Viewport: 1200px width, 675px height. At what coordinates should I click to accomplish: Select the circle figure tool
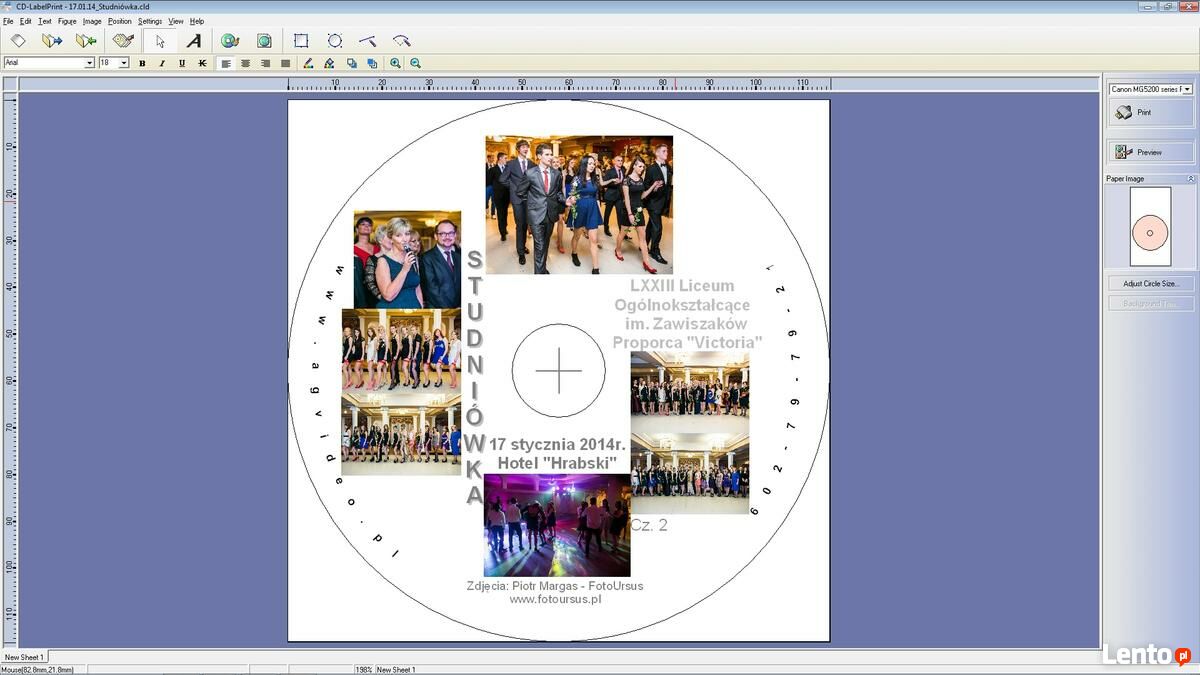pos(335,41)
